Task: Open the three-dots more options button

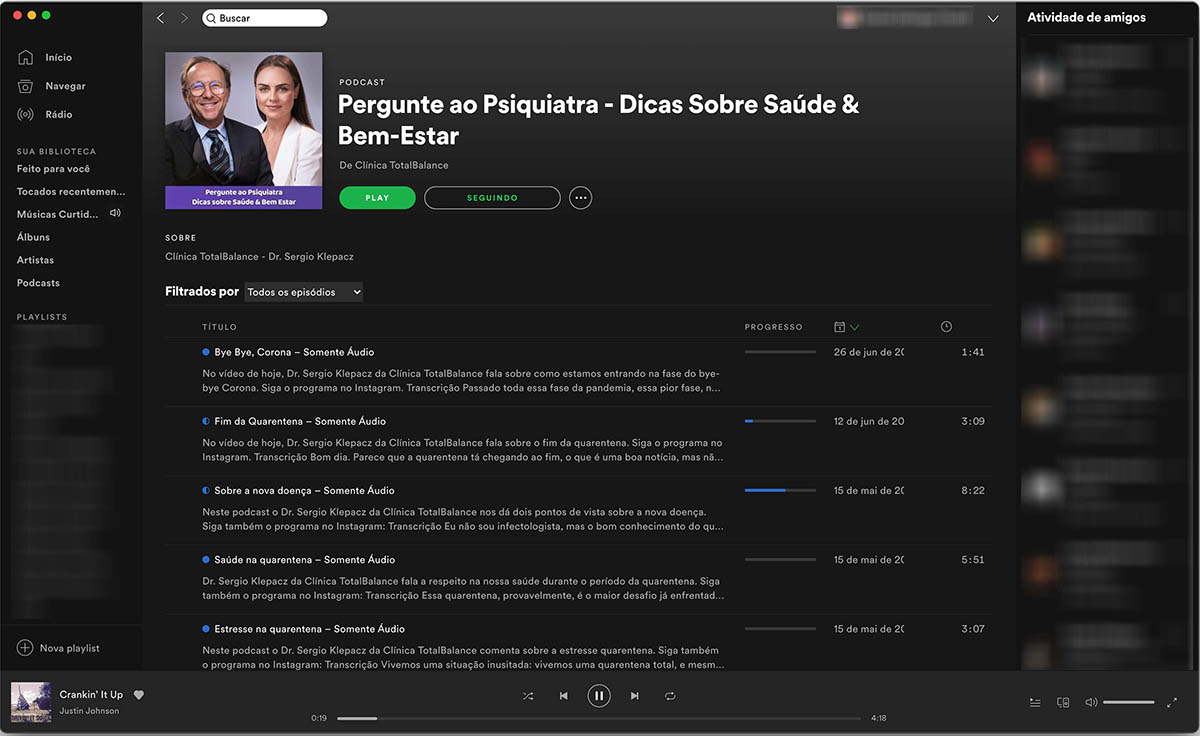Action: point(580,198)
